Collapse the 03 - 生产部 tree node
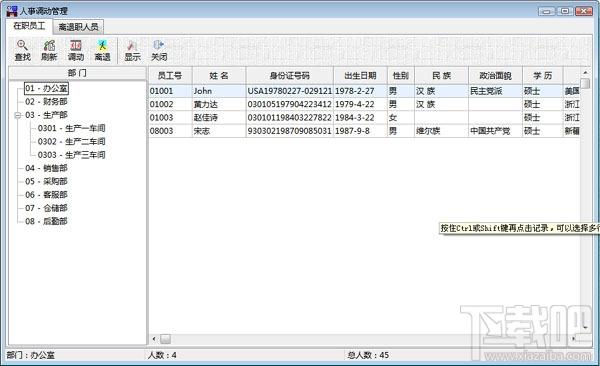The image size is (600, 366). click(x=17, y=115)
